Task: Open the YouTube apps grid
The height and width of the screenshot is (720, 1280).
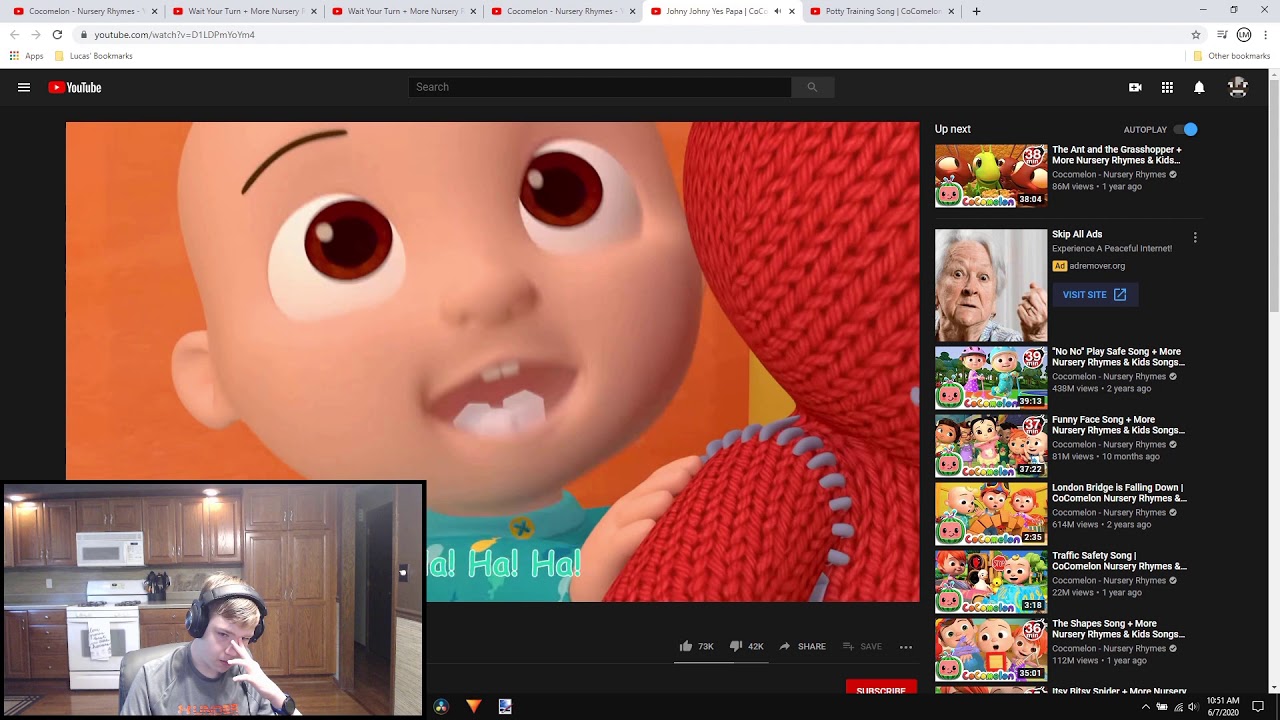Action: point(1167,87)
